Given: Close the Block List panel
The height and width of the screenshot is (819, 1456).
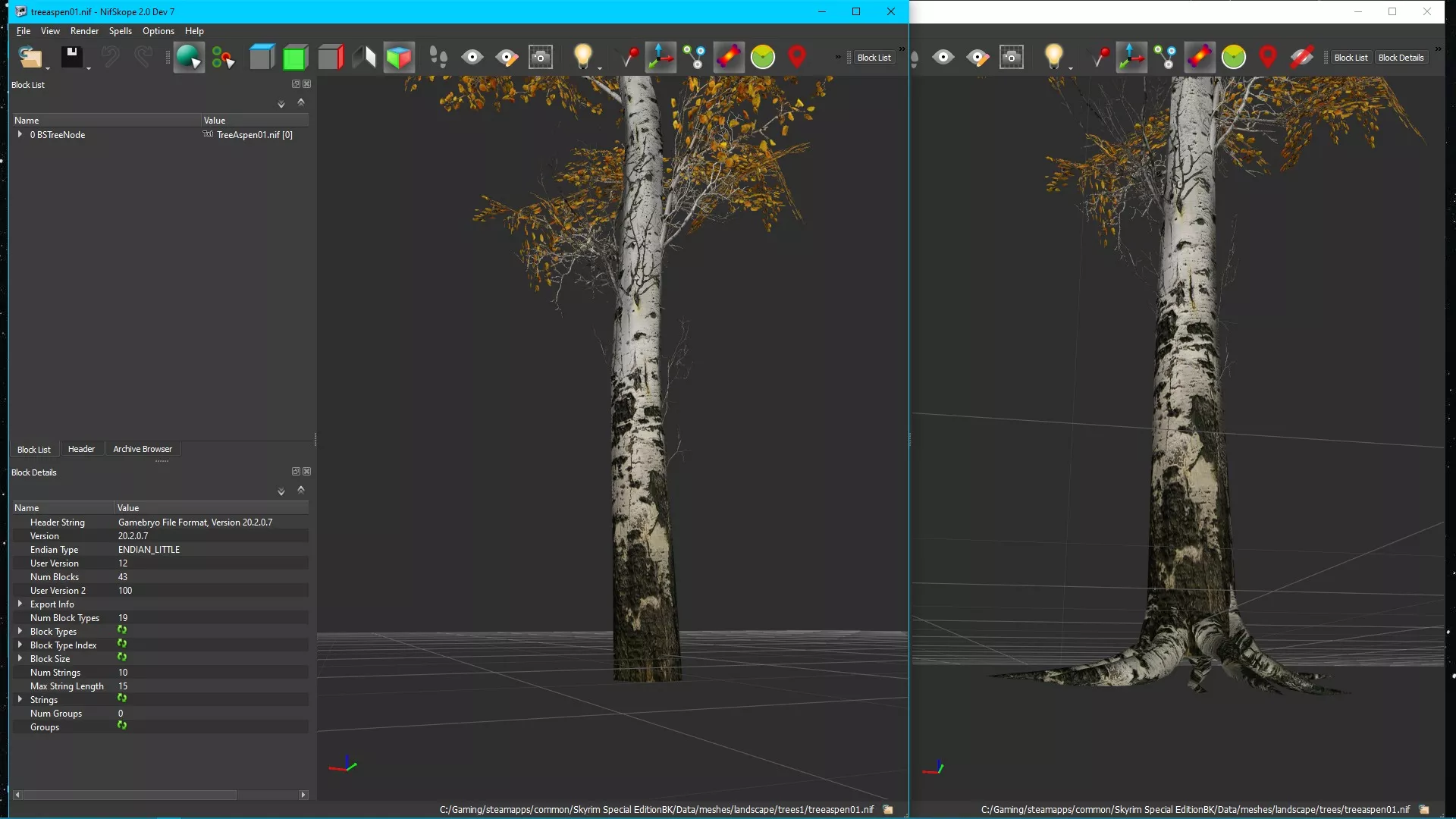Looking at the screenshot, I should point(307,84).
